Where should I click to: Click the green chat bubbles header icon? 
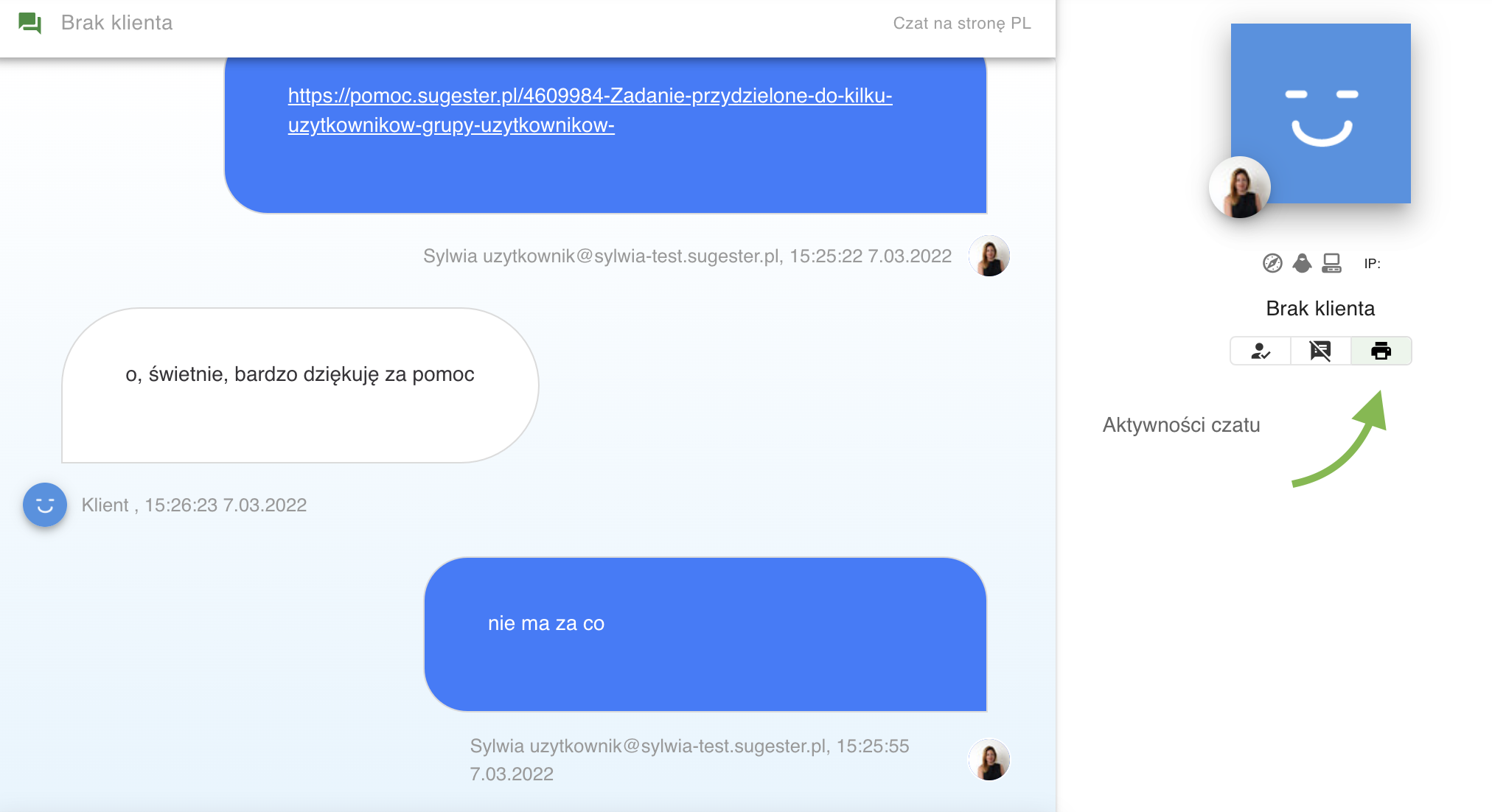pyautogui.click(x=29, y=23)
